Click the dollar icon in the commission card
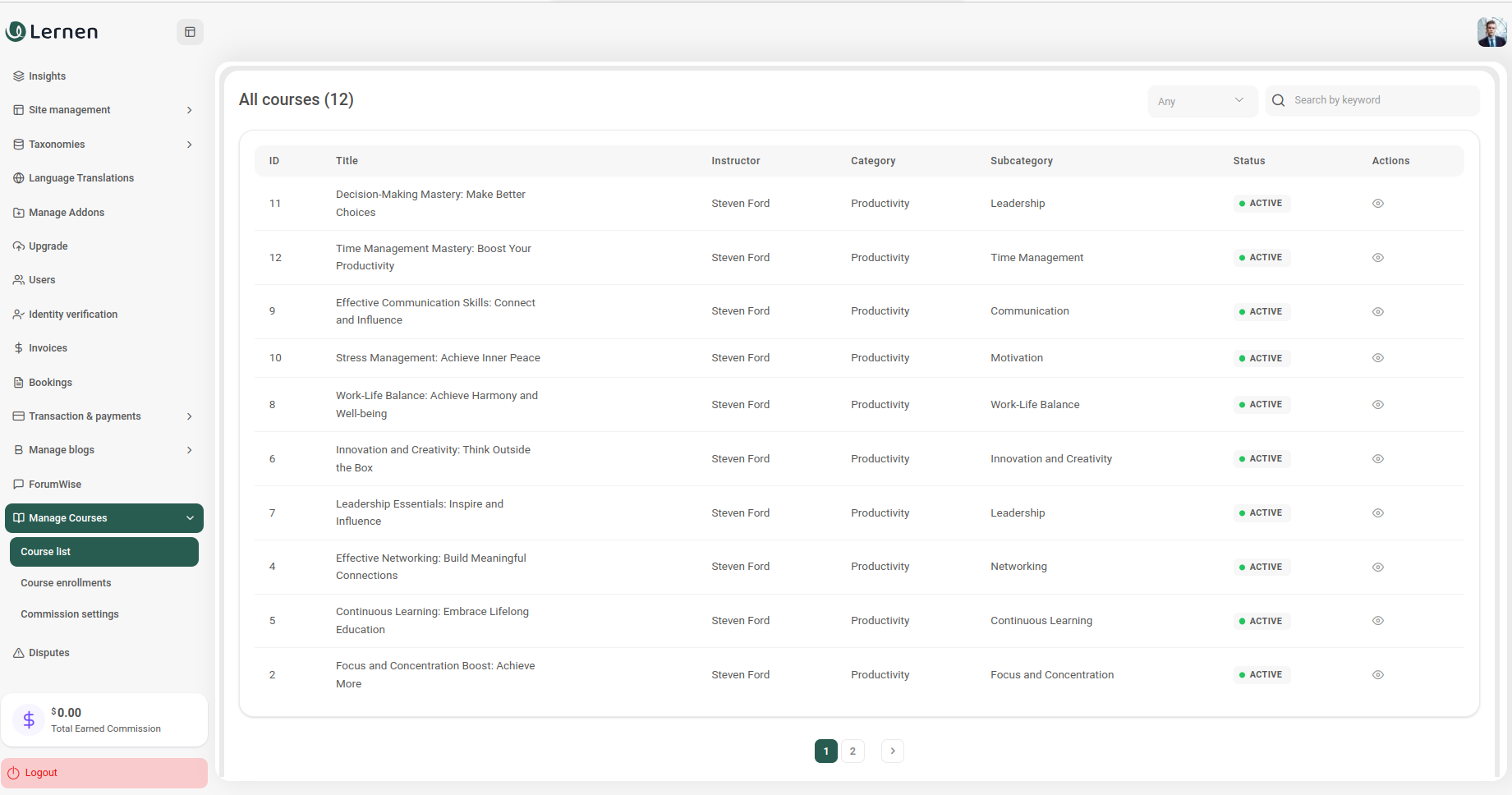1512x795 pixels. [29, 720]
